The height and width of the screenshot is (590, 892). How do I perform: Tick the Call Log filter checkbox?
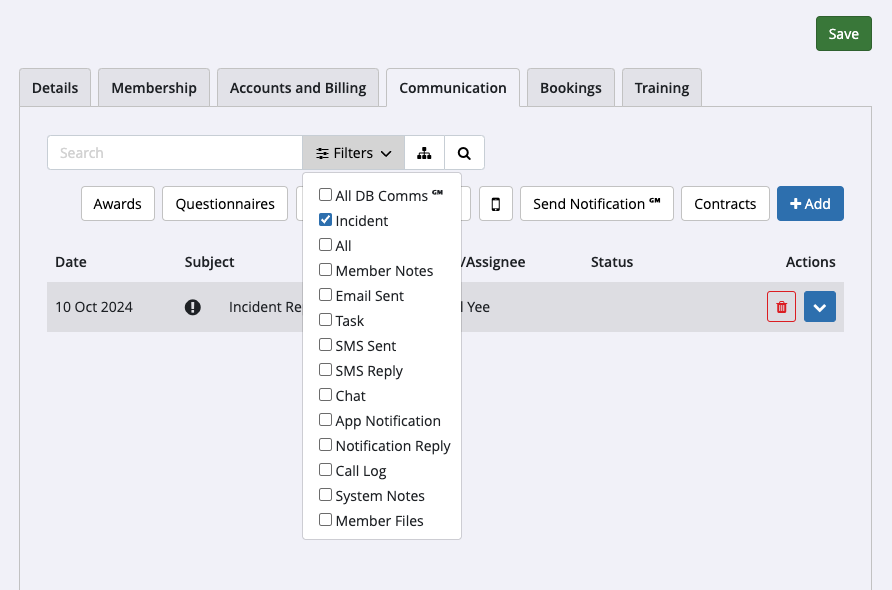coord(325,470)
